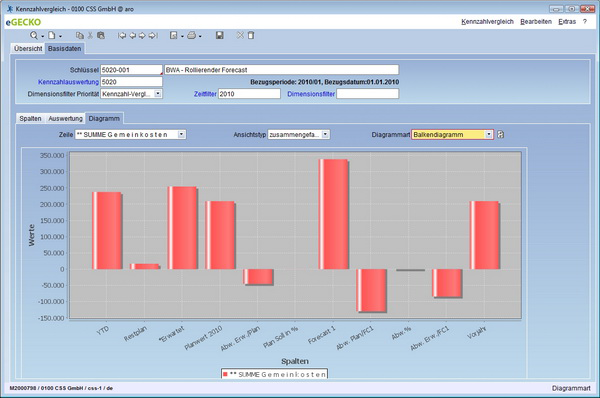Expand the Diagrammart Balkendiagramm dropdown
Viewport: 600px width, 398px height.
(x=489, y=134)
